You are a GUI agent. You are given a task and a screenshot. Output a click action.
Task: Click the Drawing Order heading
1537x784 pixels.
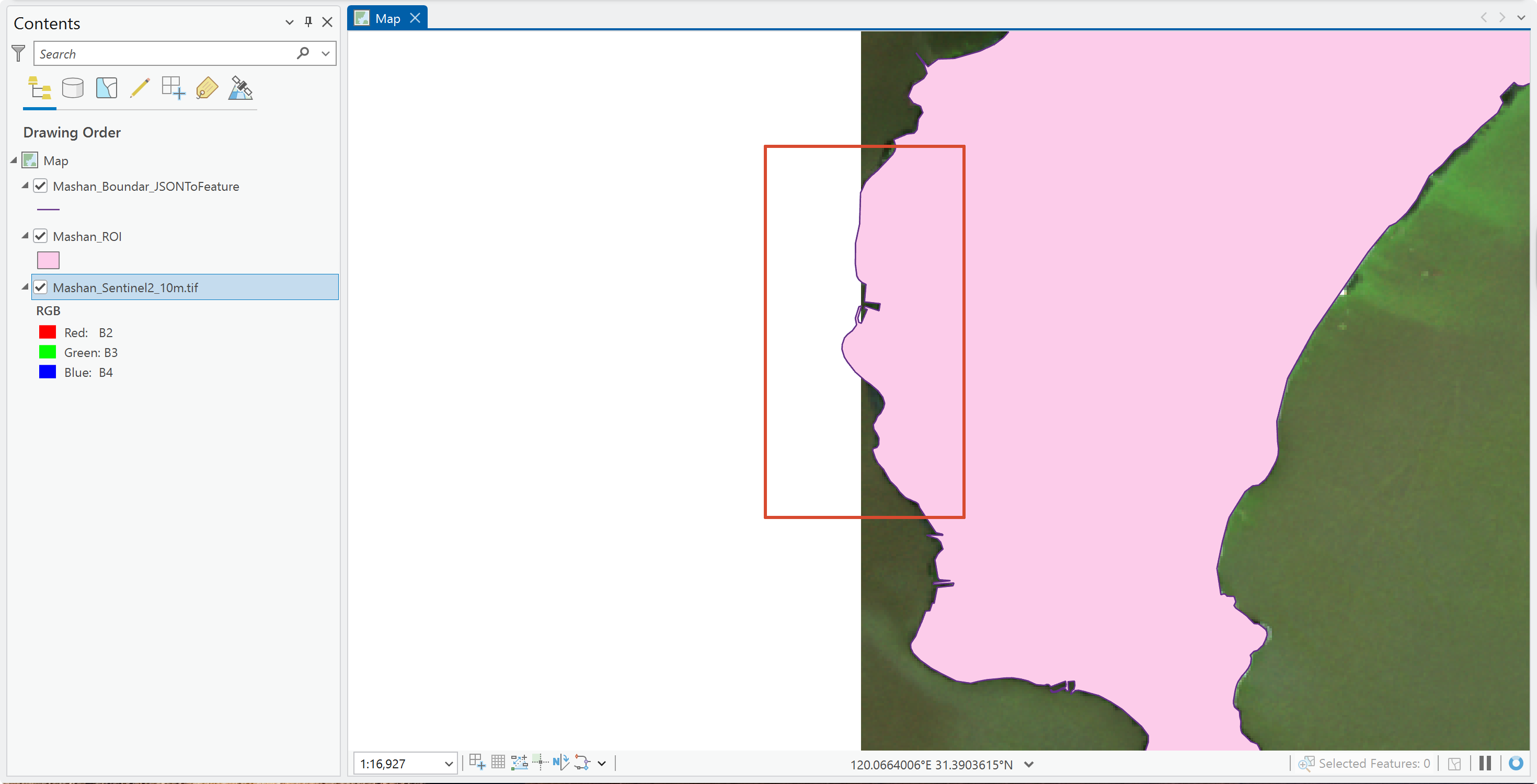click(x=72, y=132)
